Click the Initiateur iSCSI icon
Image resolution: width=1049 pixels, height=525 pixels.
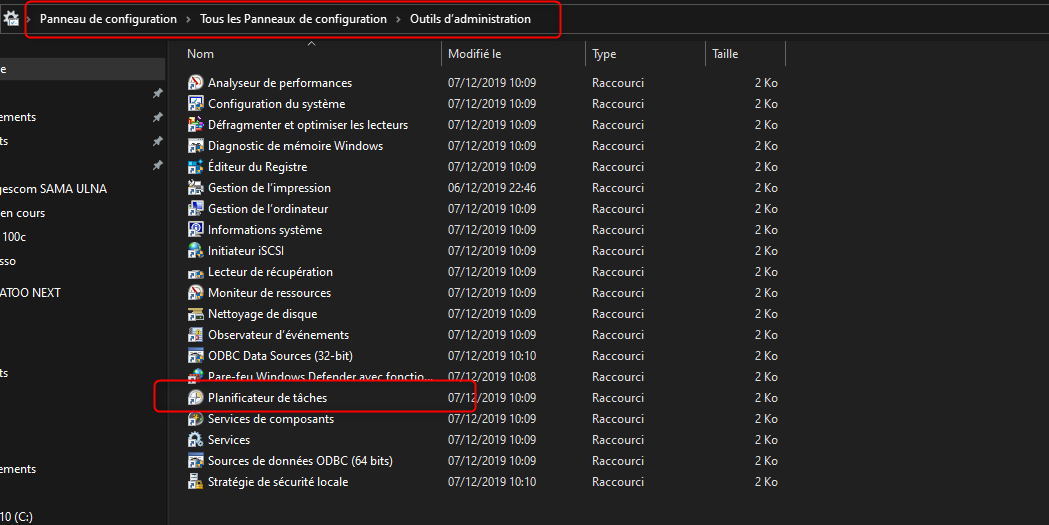pyautogui.click(x=195, y=251)
